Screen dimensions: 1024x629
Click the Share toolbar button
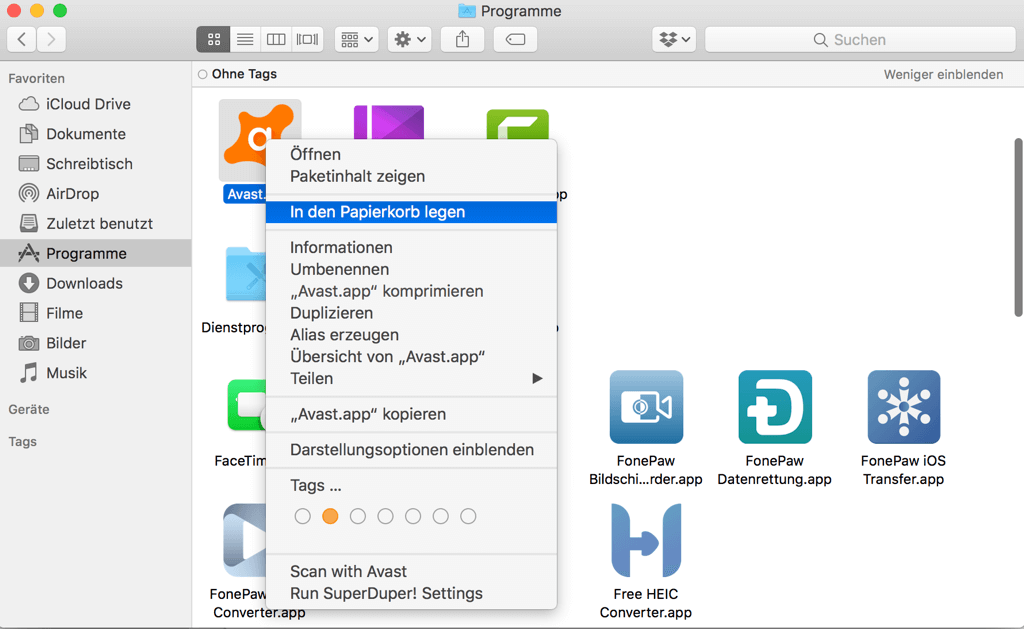pyautogui.click(x=462, y=39)
